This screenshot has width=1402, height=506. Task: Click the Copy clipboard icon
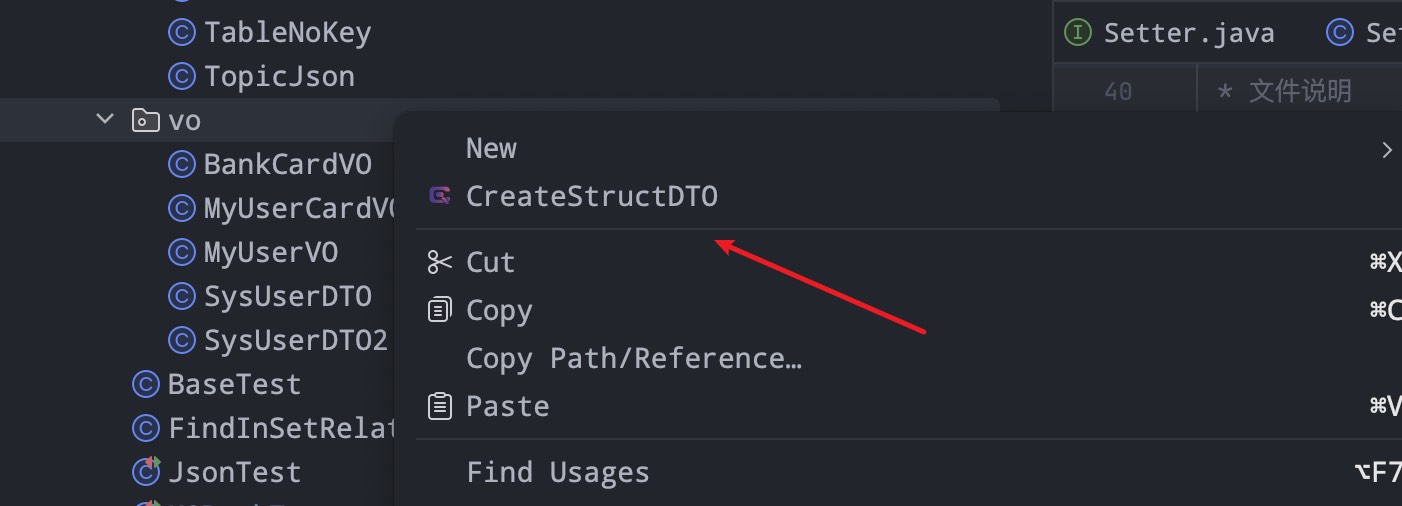(x=439, y=310)
